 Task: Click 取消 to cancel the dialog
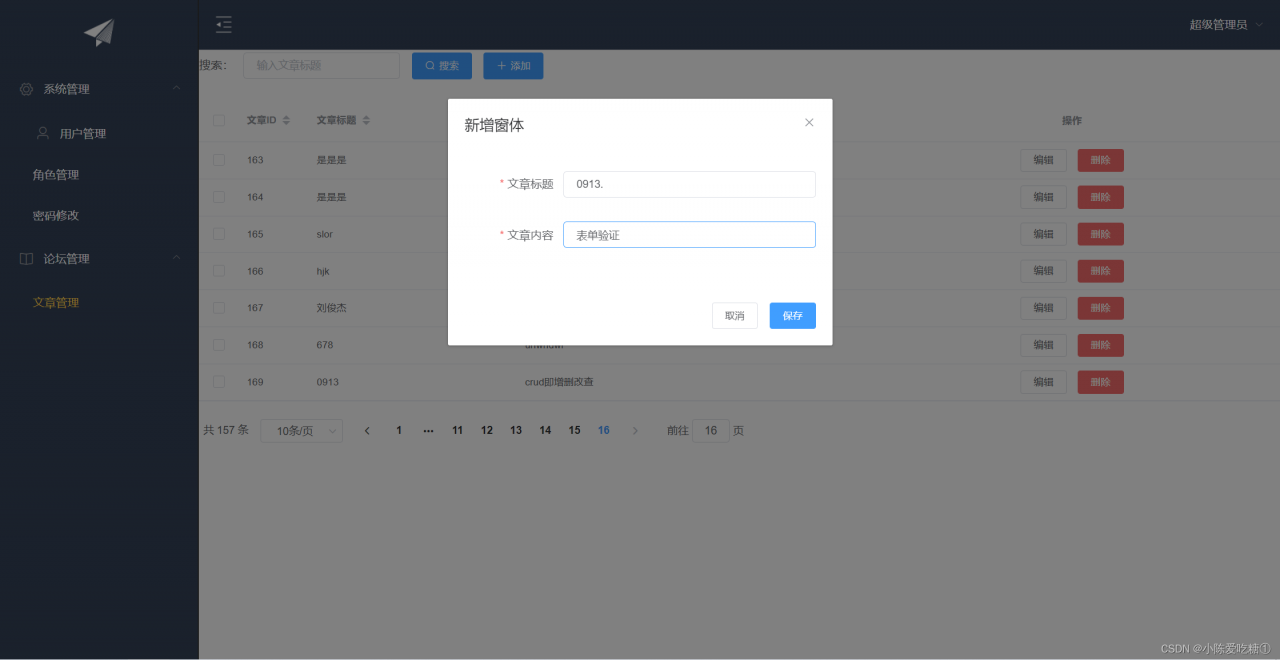click(x=735, y=316)
